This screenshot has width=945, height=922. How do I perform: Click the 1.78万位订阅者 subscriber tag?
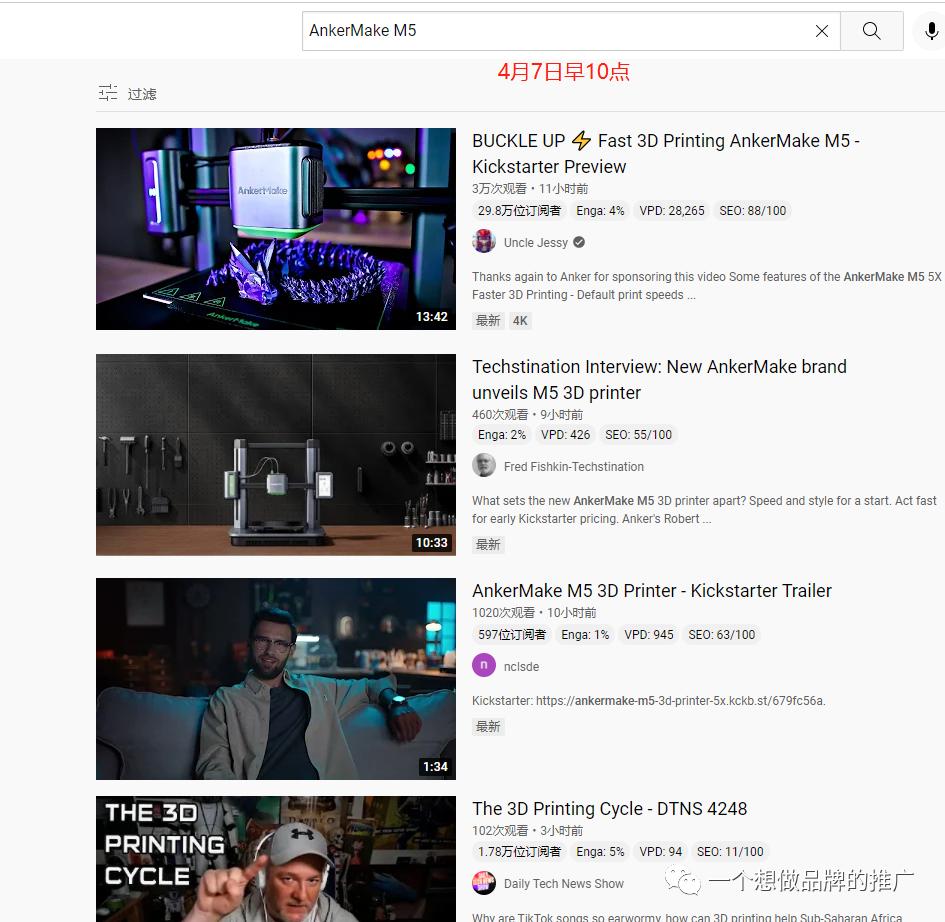tap(519, 851)
